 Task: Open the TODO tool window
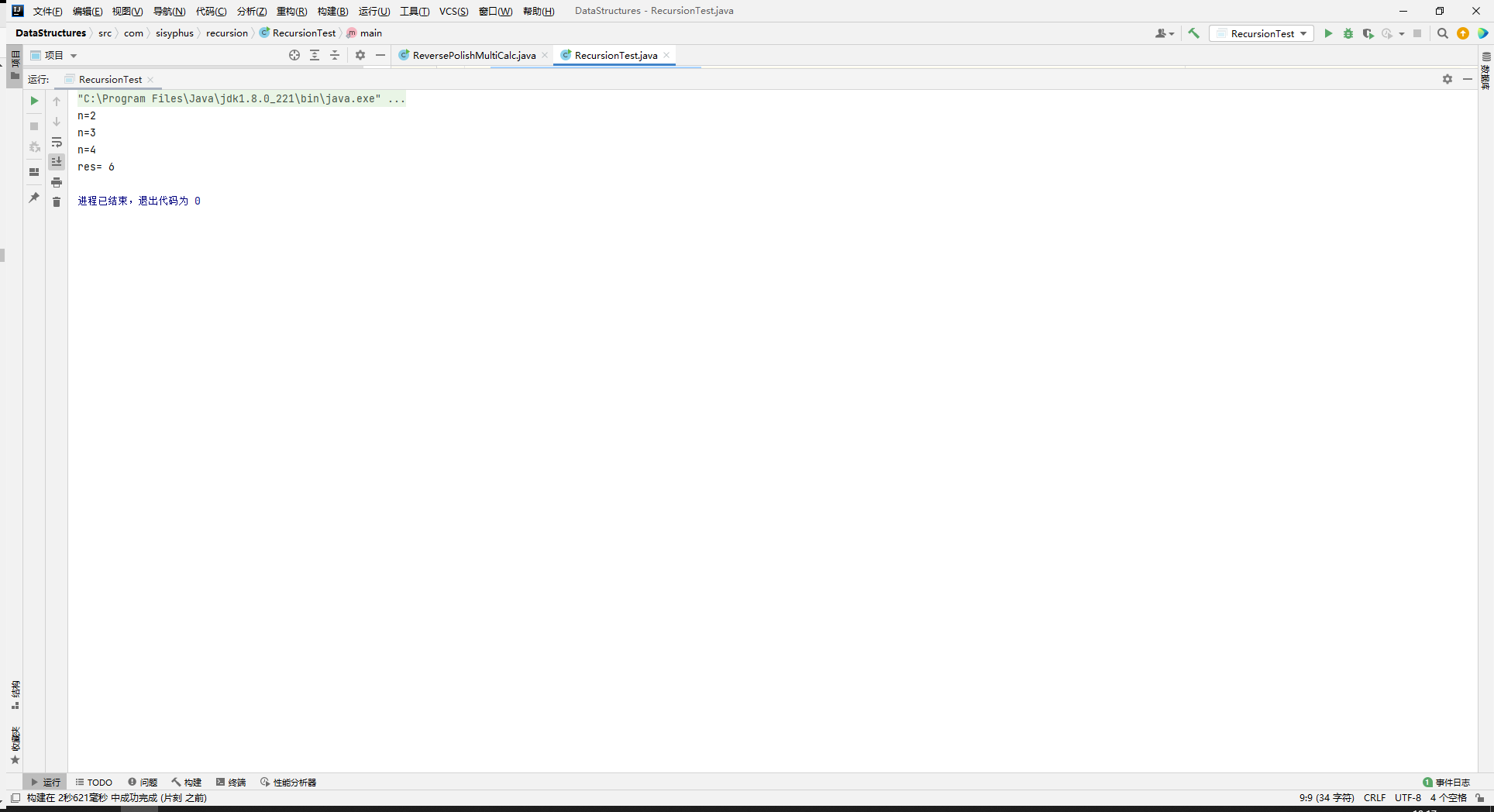coord(94,782)
